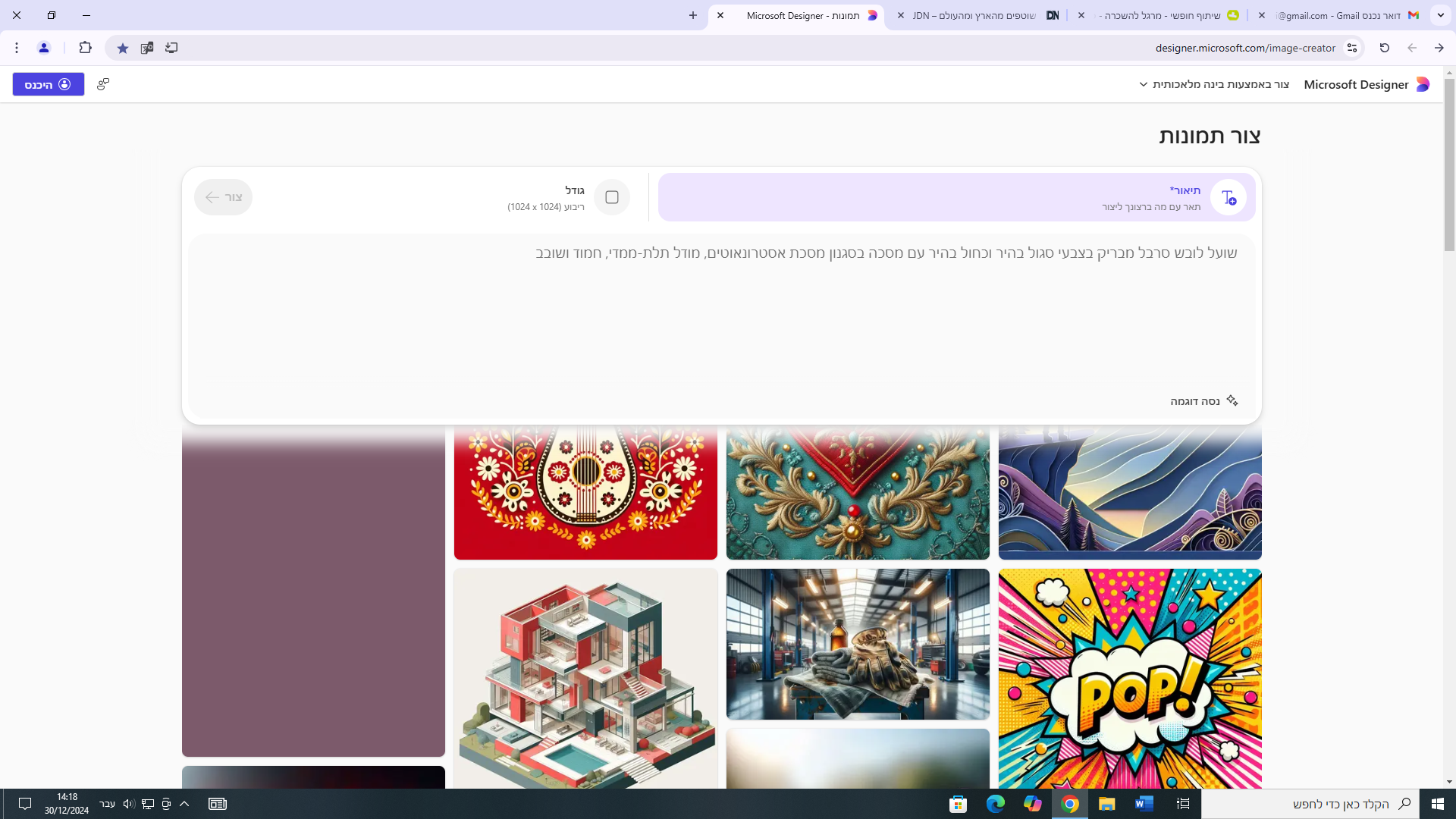Click the page vertical scrollbar thumb
Image resolution: width=1456 pixels, height=819 pixels.
click(1449, 163)
